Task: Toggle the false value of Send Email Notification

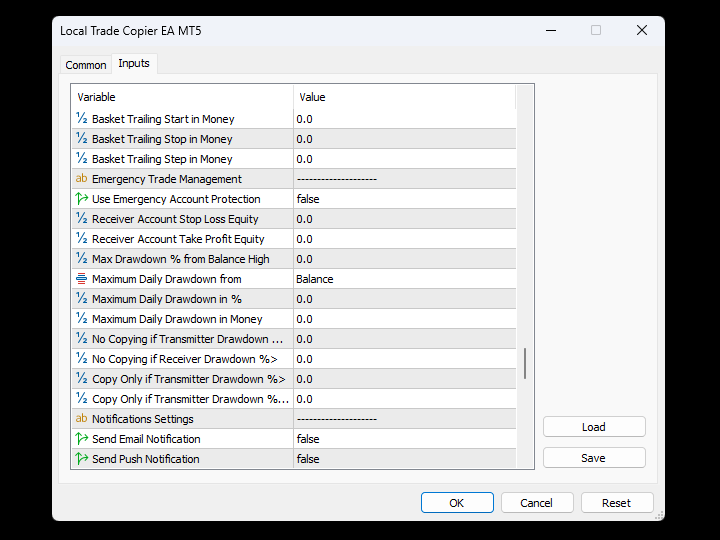Action: pyautogui.click(x=405, y=439)
